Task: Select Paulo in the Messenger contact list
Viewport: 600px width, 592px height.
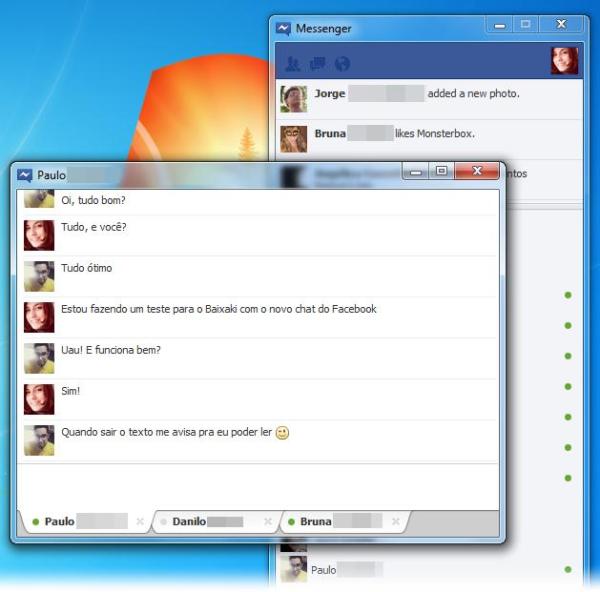Action: click(324, 570)
